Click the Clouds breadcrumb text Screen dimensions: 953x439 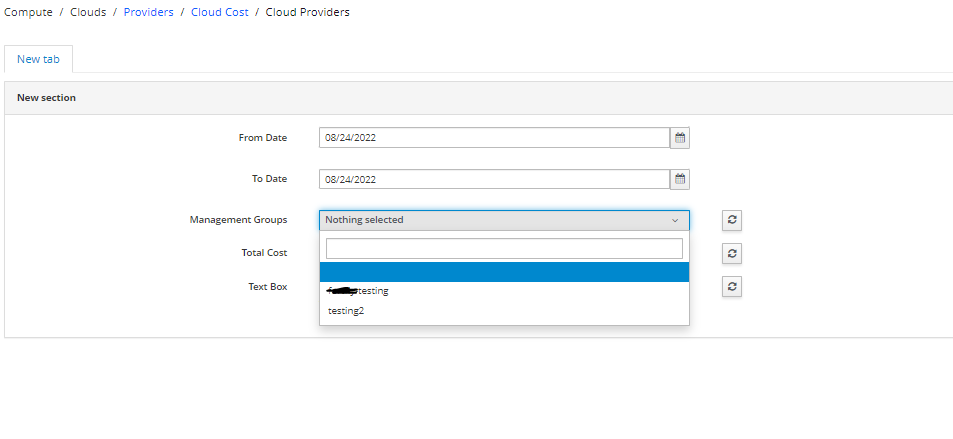pyautogui.click(x=88, y=12)
